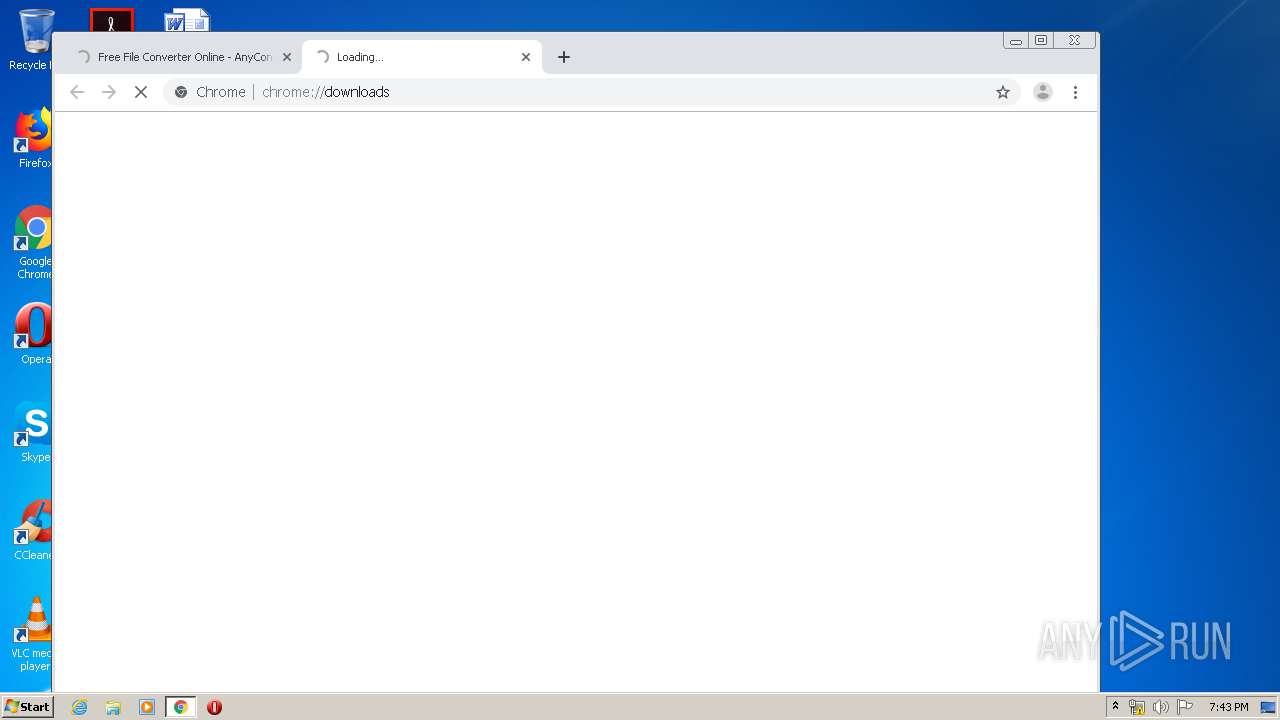Go back to previous page
Screen dimensions: 1280x720
tap(77, 92)
